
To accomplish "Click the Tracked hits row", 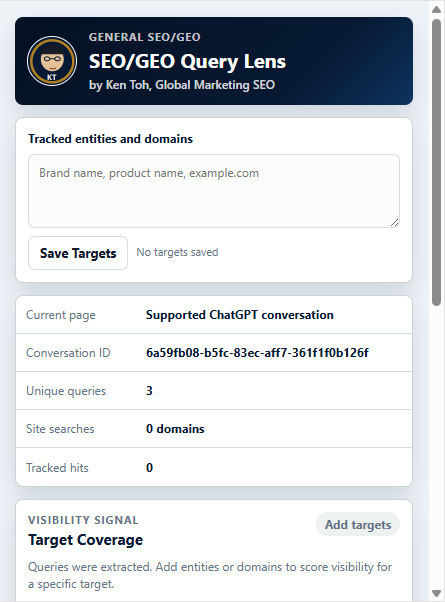I will [x=214, y=467].
